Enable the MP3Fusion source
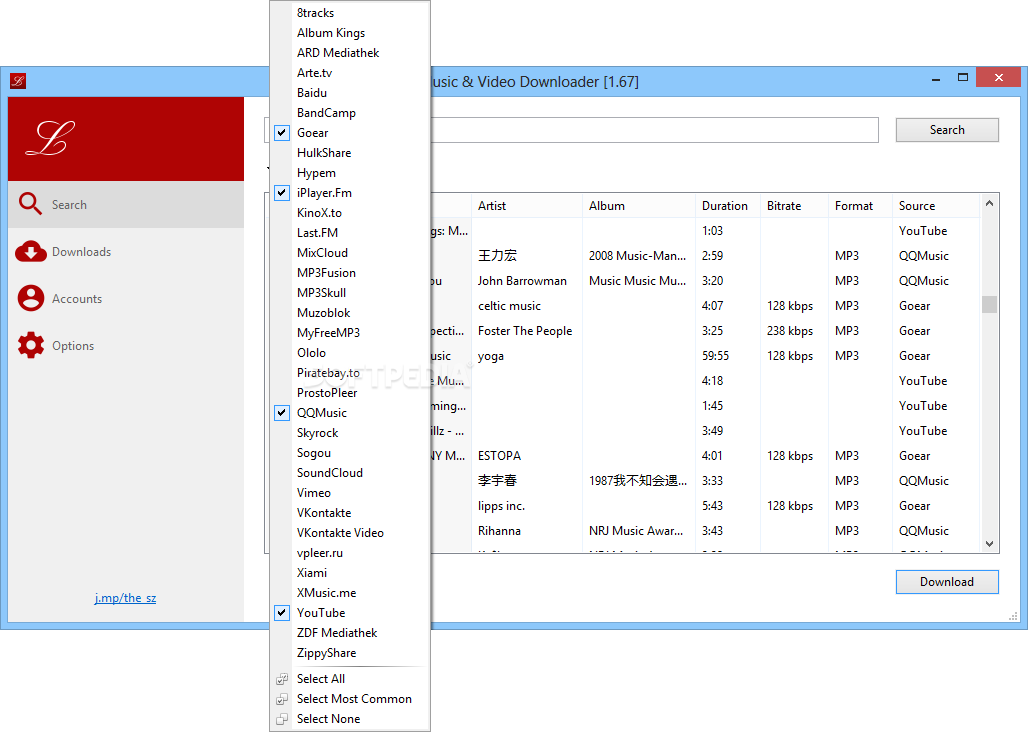This screenshot has height=732, width=1028. pos(350,273)
